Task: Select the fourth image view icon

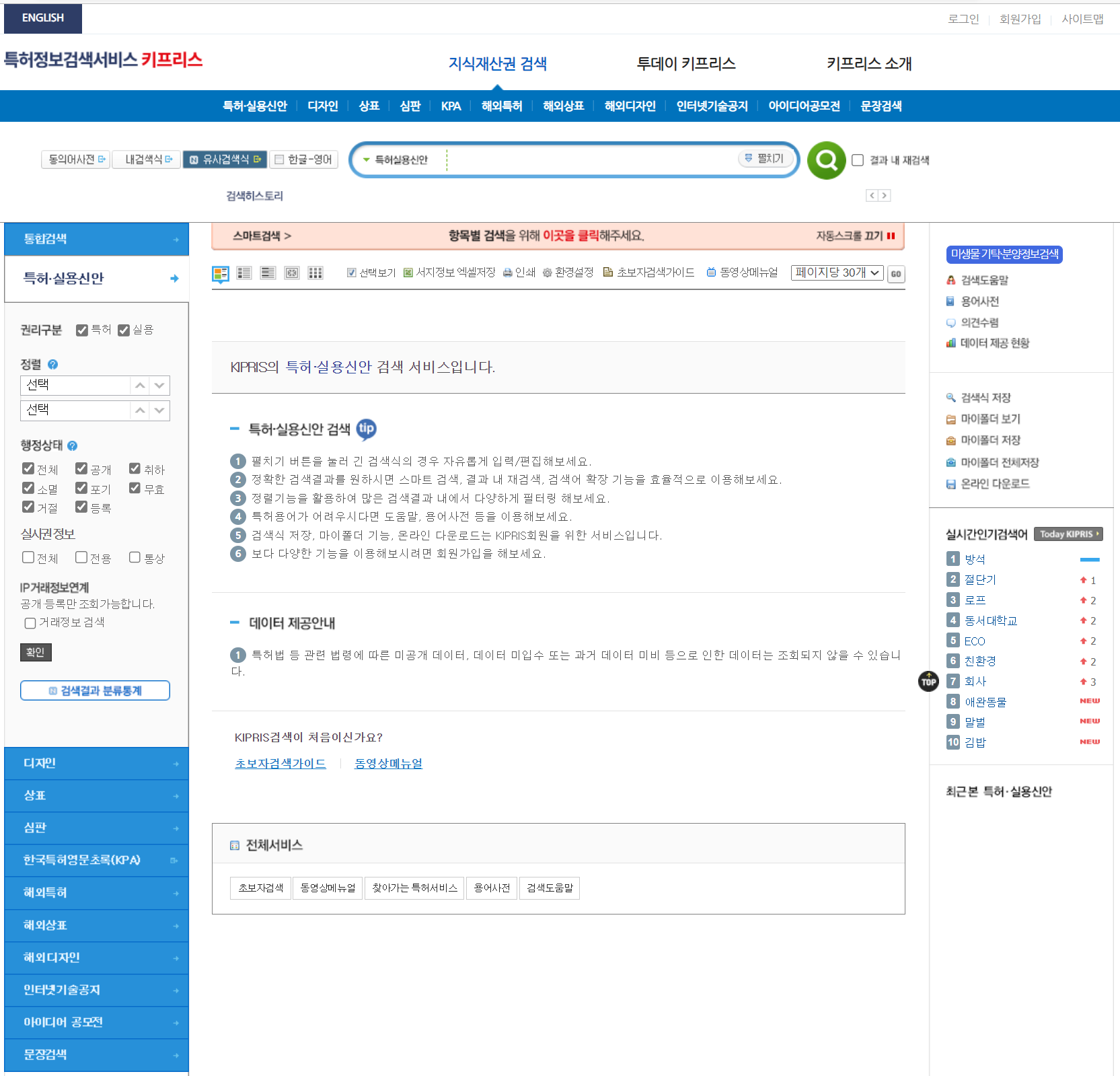Action: coord(291,273)
